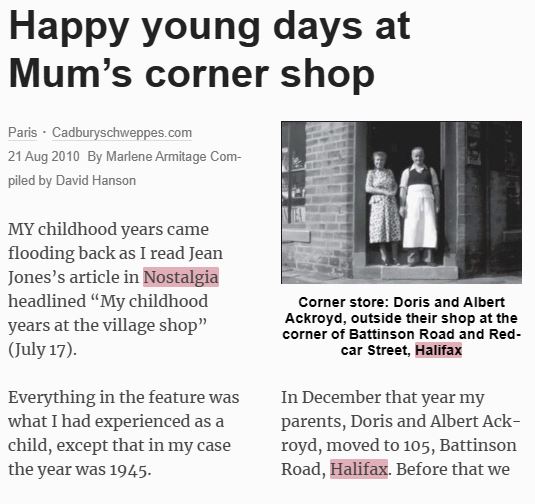Click the woman in floral dress
This screenshot has height=504, width=535.
click(x=383, y=206)
